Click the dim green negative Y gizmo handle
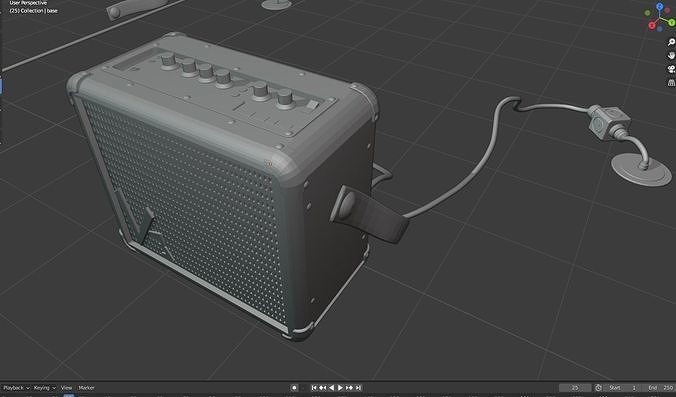Screen dimensions: 676x397 [x=648, y=13]
